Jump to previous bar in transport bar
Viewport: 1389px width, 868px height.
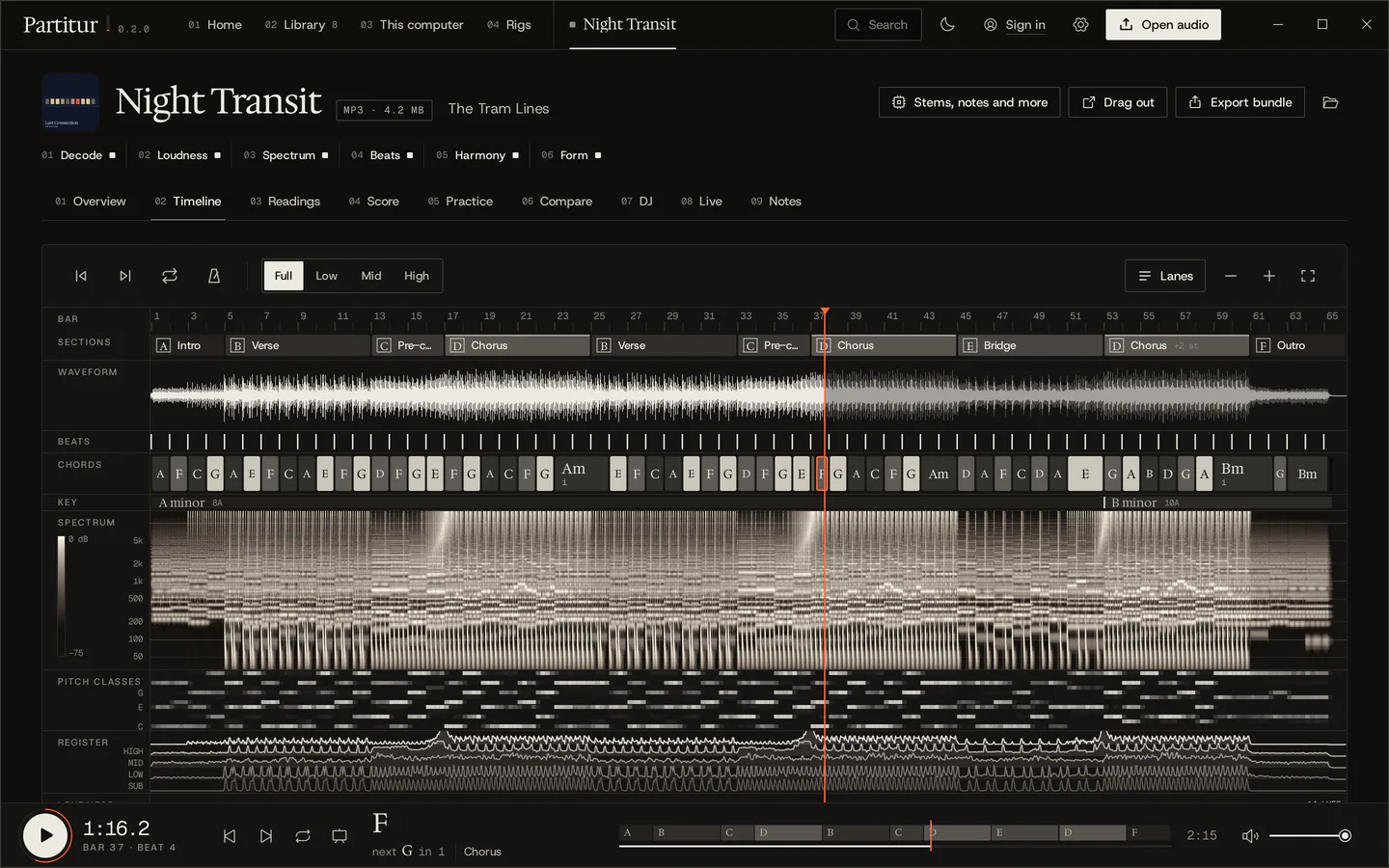pos(230,836)
